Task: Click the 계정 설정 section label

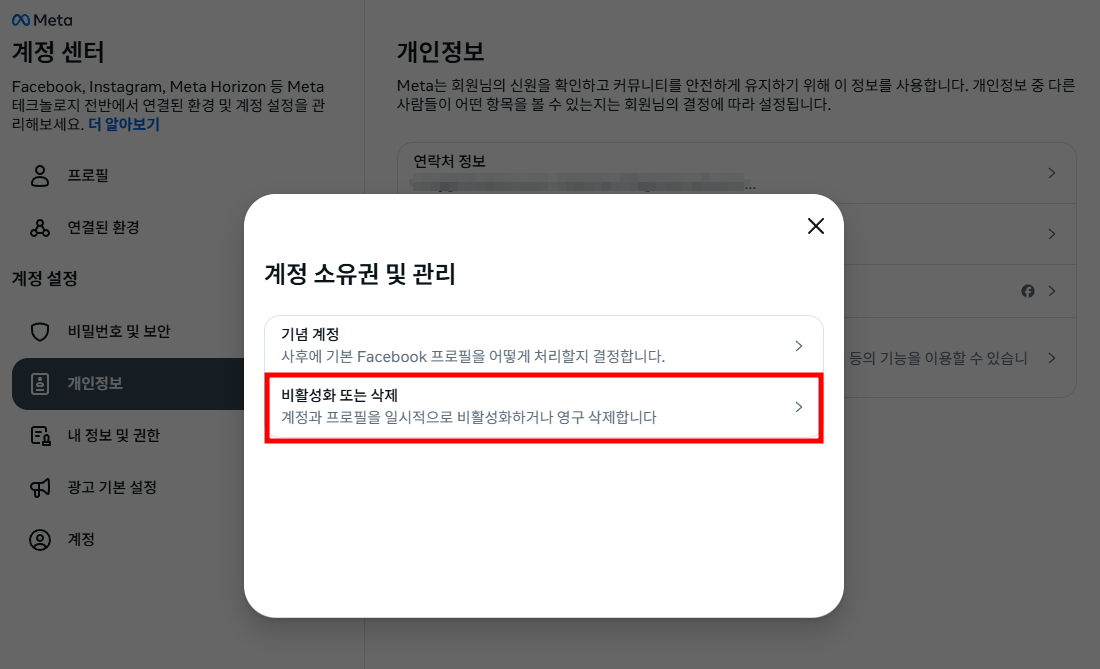Action: pyautogui.click(x=45, y=278)
